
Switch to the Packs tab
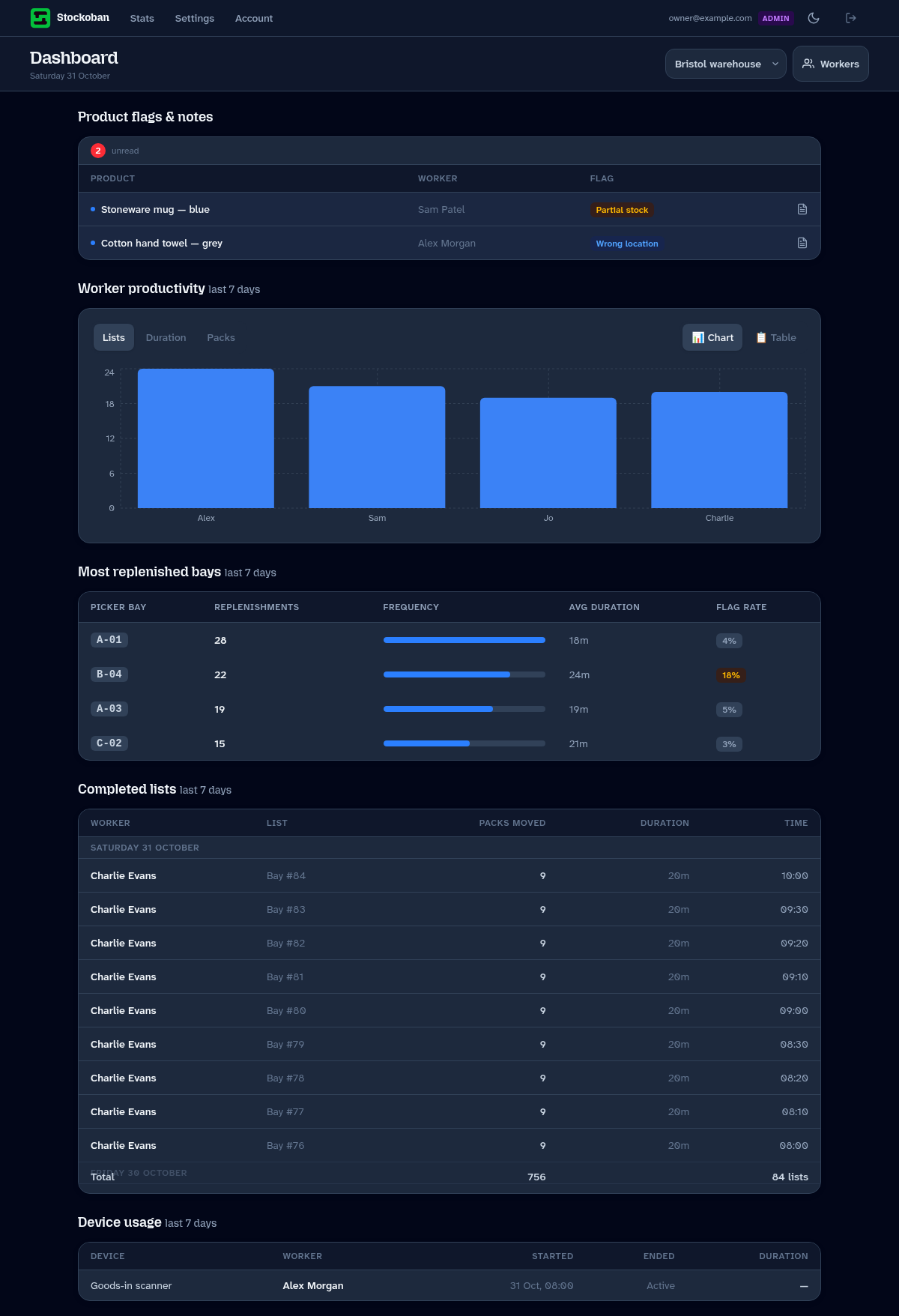pos(221,337)
